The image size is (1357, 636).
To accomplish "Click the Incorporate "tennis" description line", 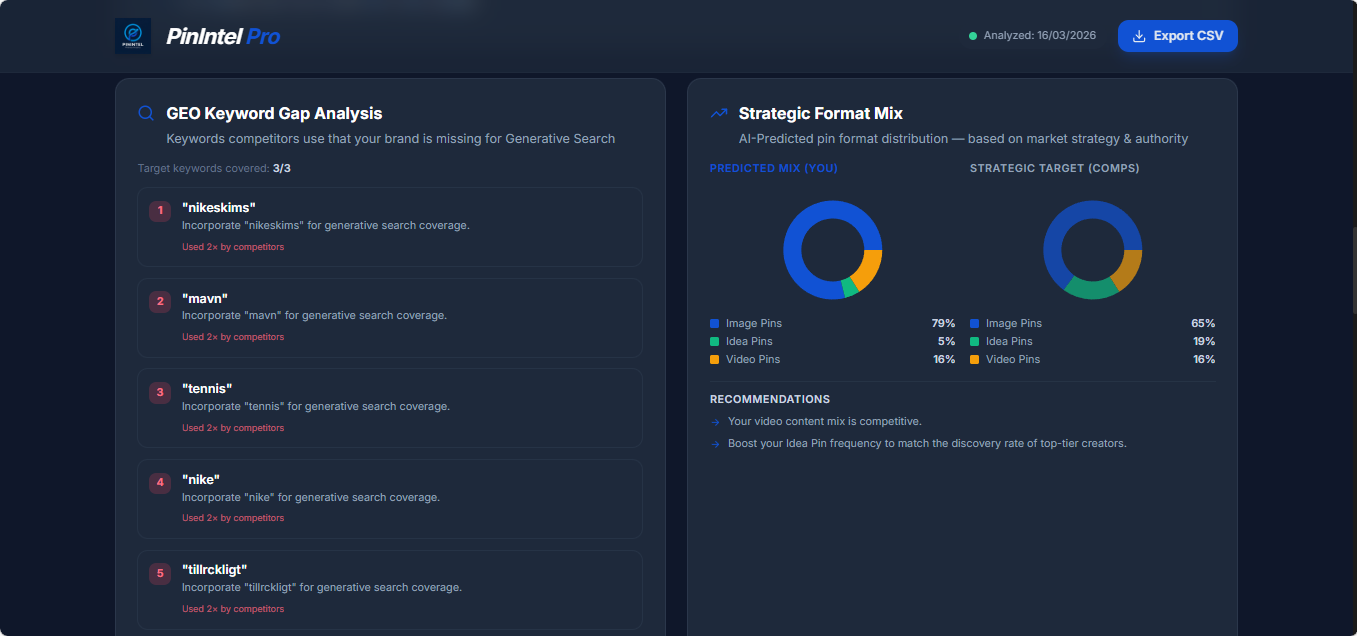I will tap(316, 407).
